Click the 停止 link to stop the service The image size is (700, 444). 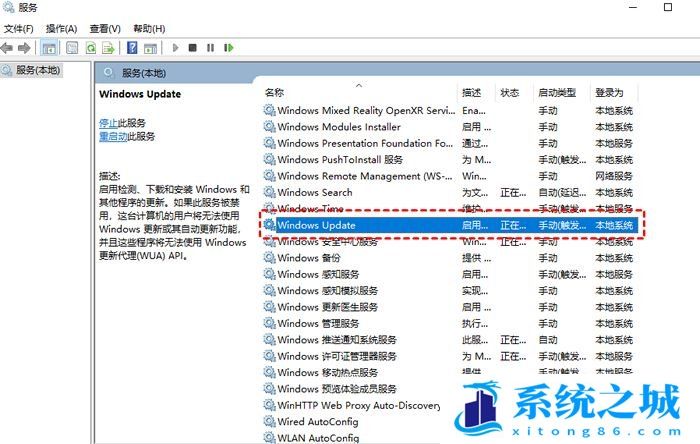(x=108, y=123)
